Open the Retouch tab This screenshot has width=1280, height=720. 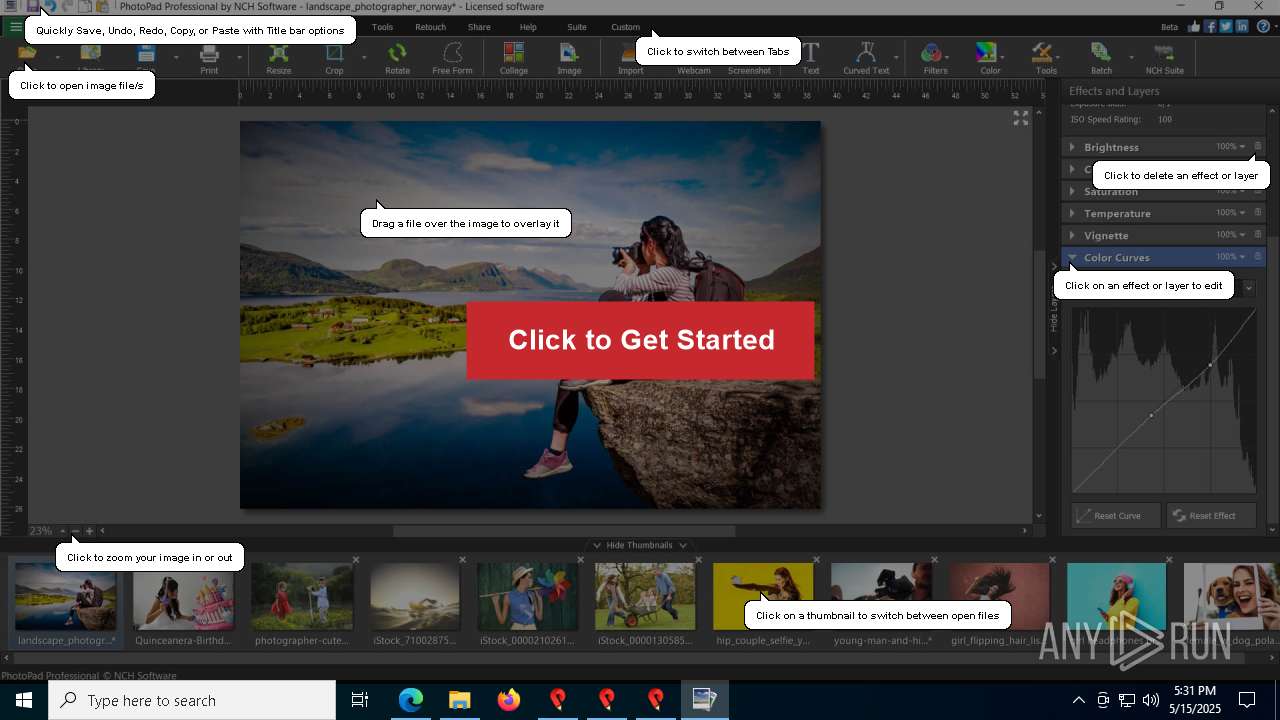431,27
